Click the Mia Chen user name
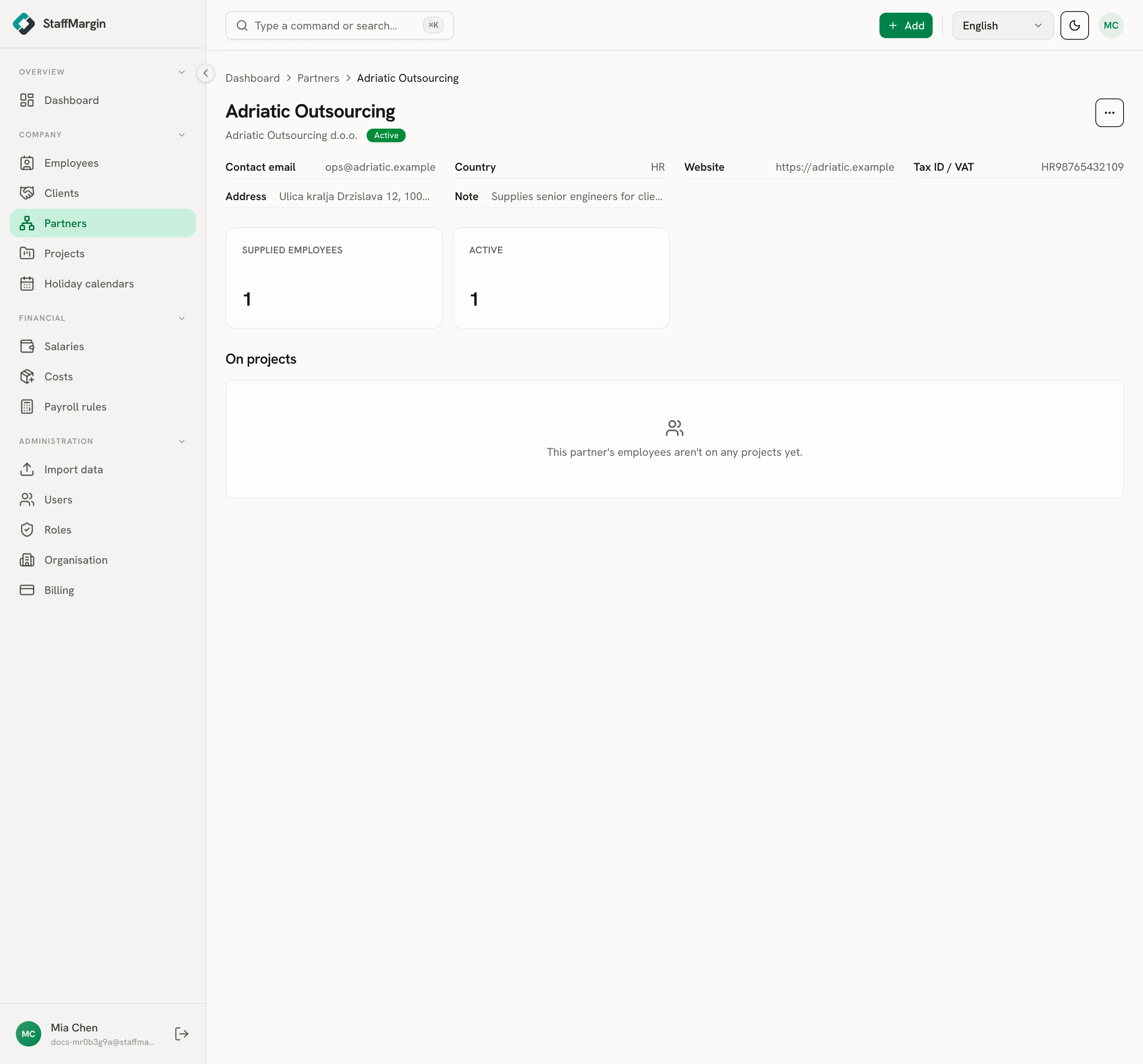 [74, 1027]
